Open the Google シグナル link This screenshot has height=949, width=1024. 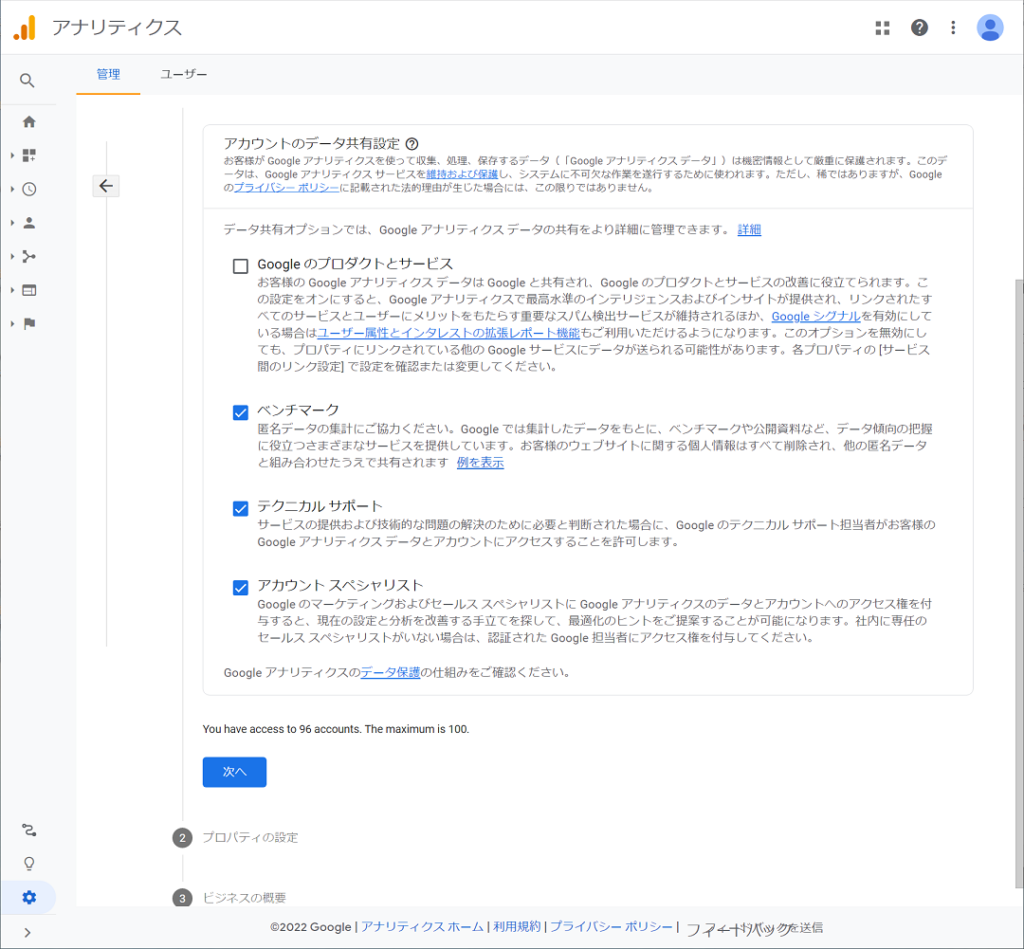point(816,316)
